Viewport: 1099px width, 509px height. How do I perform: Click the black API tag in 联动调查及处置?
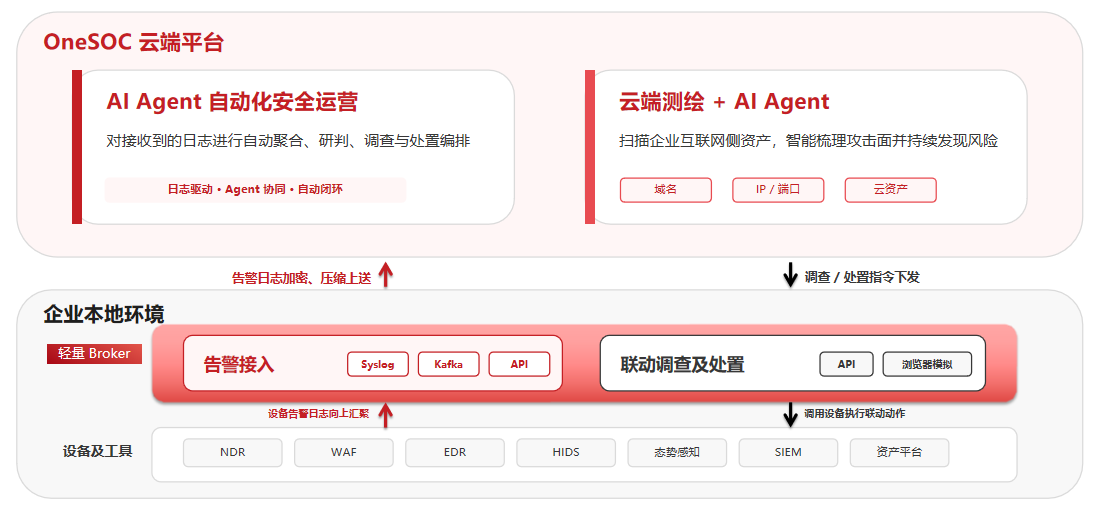tap(846, 364)
